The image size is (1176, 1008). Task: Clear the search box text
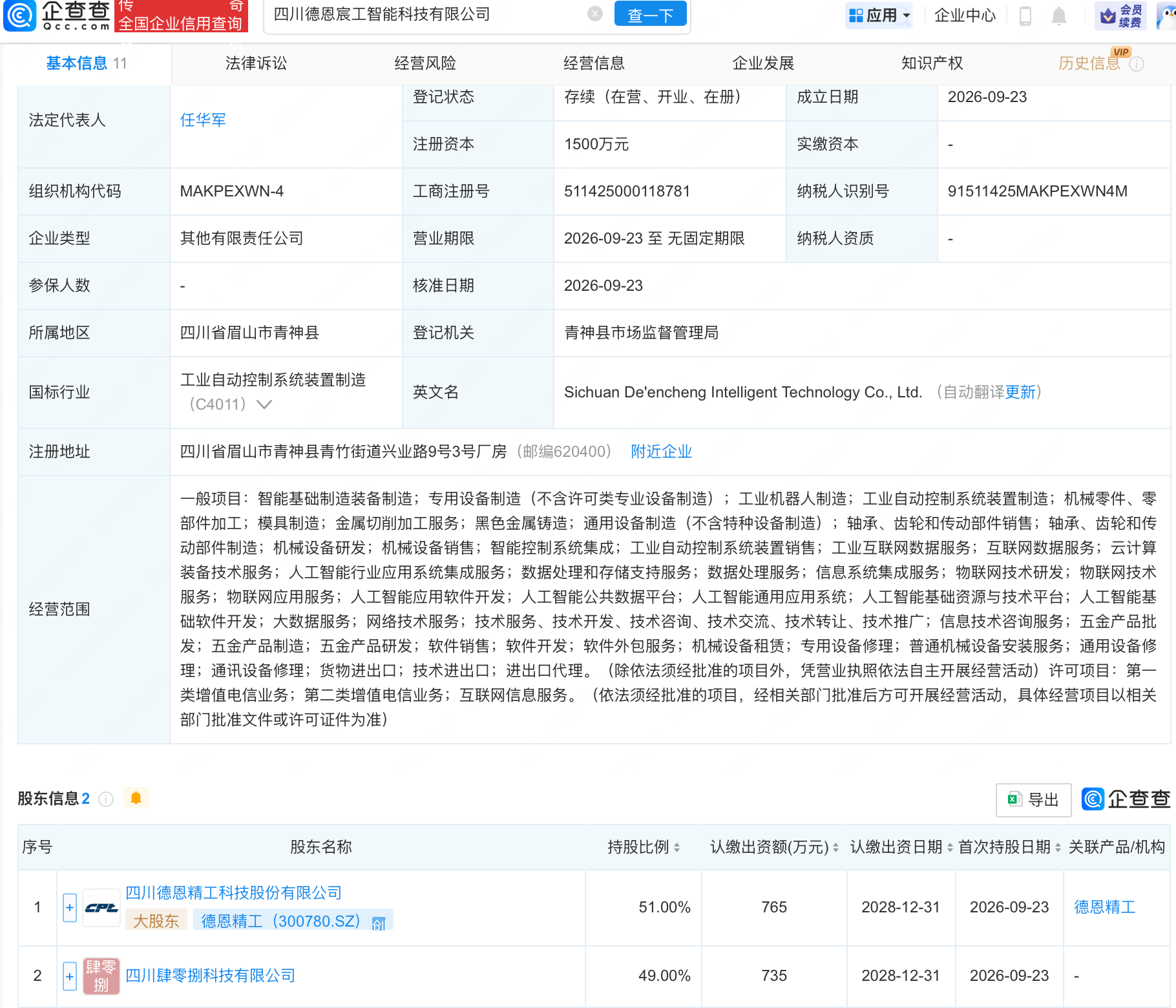tap(595, 14)
